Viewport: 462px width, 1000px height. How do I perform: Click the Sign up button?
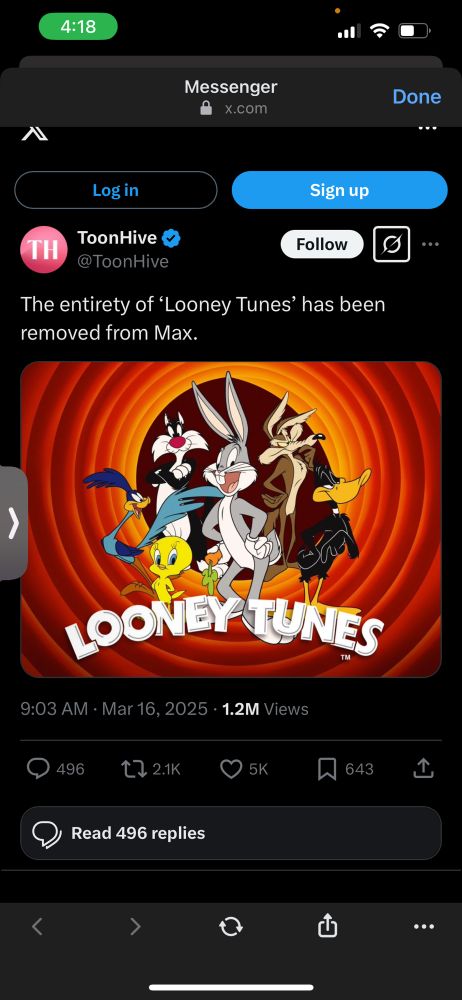(339, 190)
